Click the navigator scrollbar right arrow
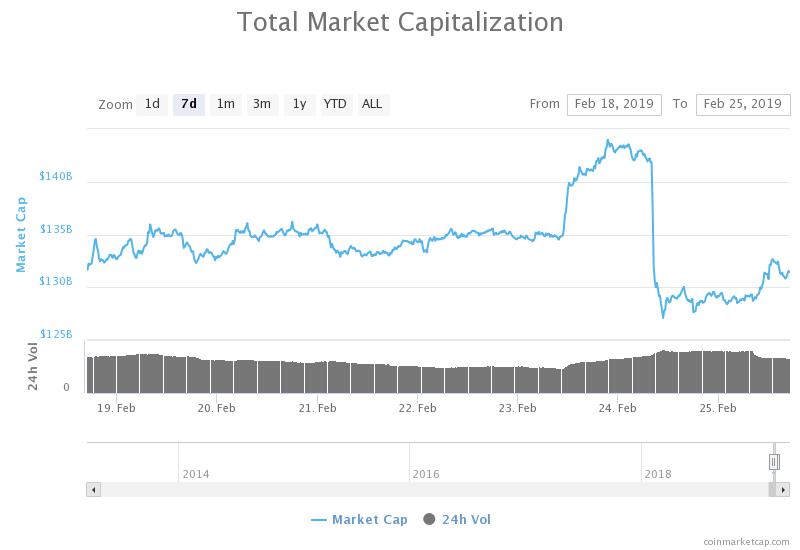This screenshot has width=800, height=550. [x=783, y=490]
